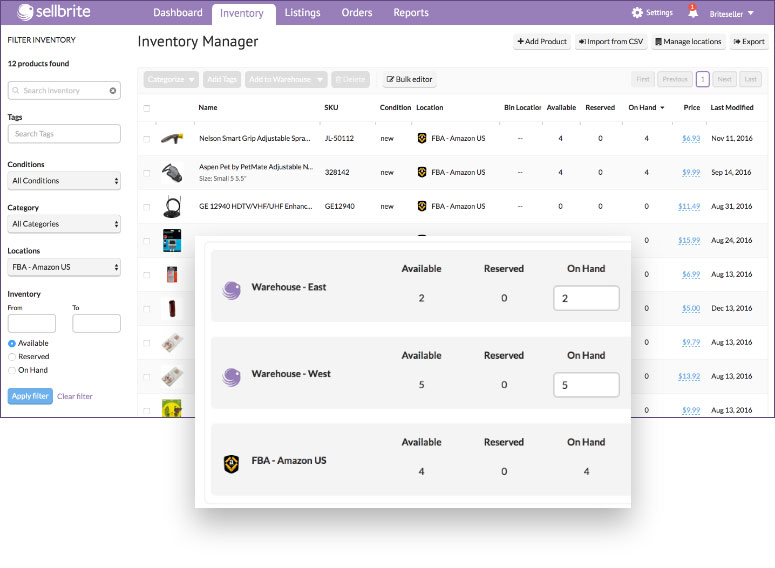The width and height of the screenshot is (775, 568).
Task: Choose the Reserved radio option
Action: tap(12, 357)
